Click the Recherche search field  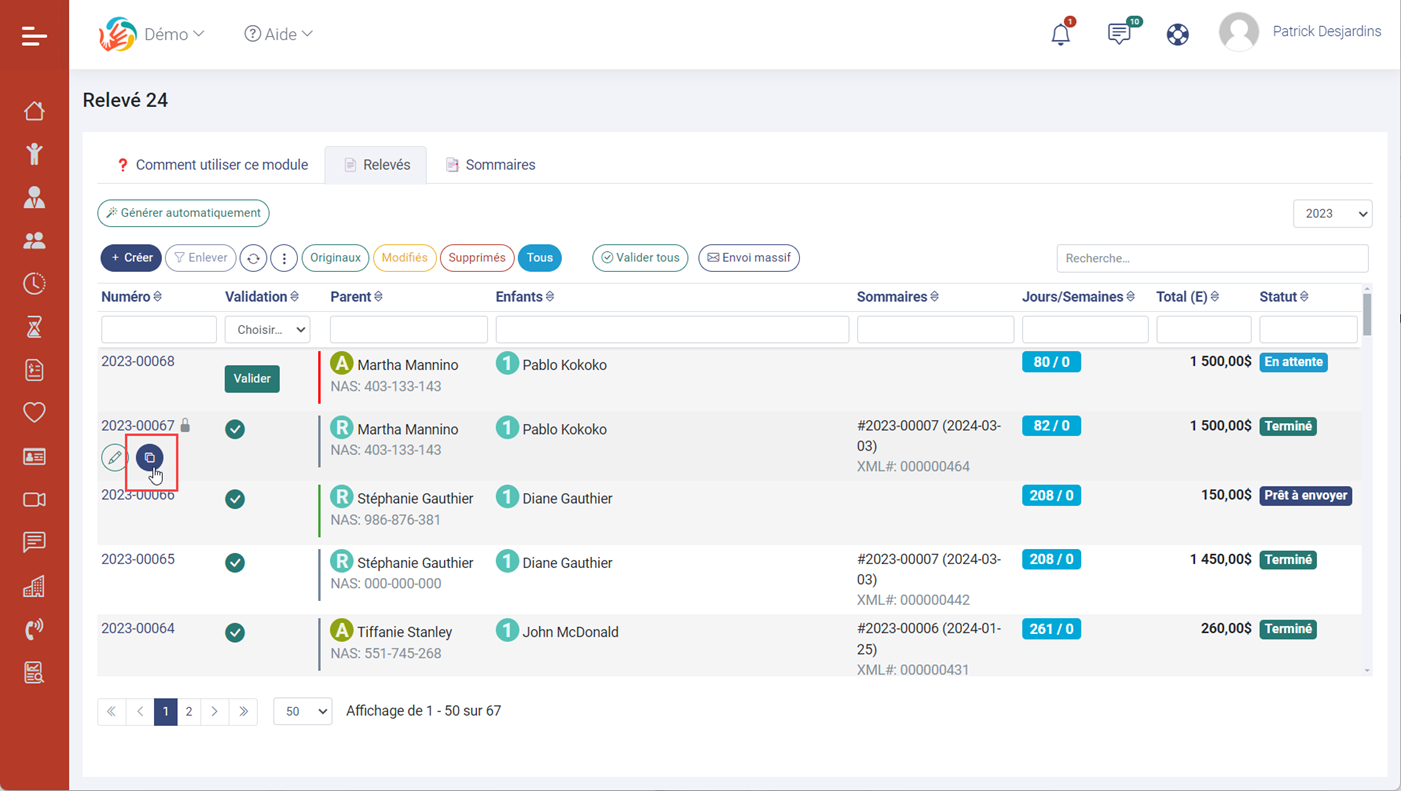1212,258
